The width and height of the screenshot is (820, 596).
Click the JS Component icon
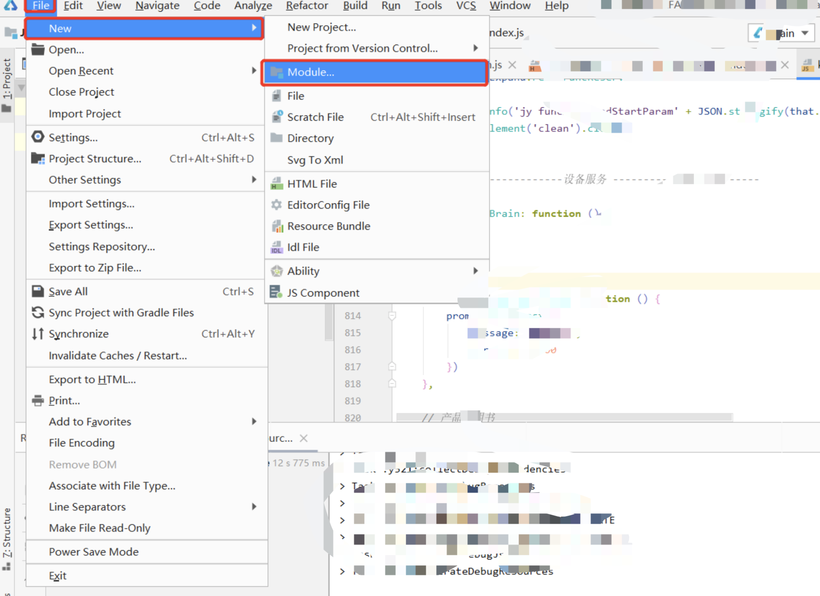click(x=276, y=292)
